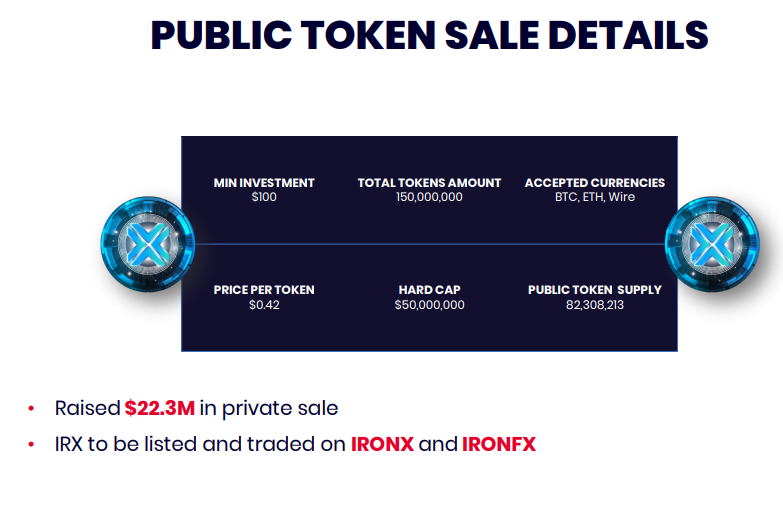Select the Total Tokens Amount label
The image size is (783, 511).
tap(429, 183)
